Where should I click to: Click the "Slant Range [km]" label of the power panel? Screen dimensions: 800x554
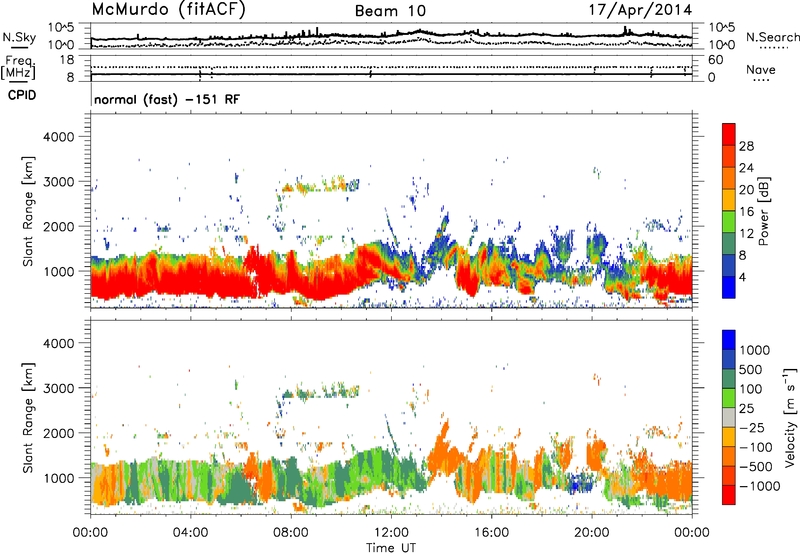tap(28, 211)
